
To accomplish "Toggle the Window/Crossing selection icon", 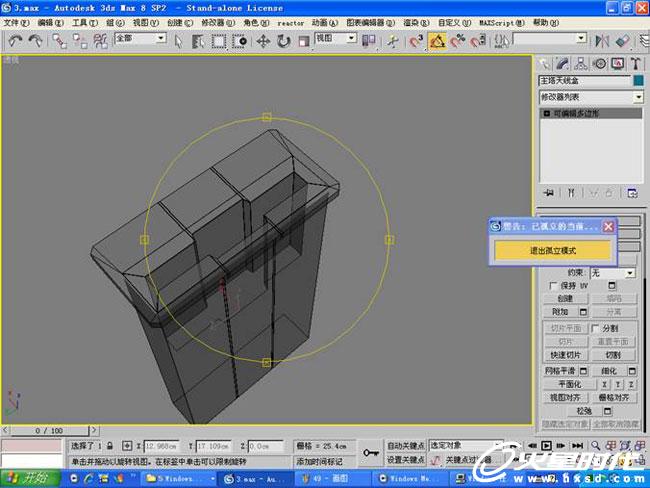I will [239, 41].
